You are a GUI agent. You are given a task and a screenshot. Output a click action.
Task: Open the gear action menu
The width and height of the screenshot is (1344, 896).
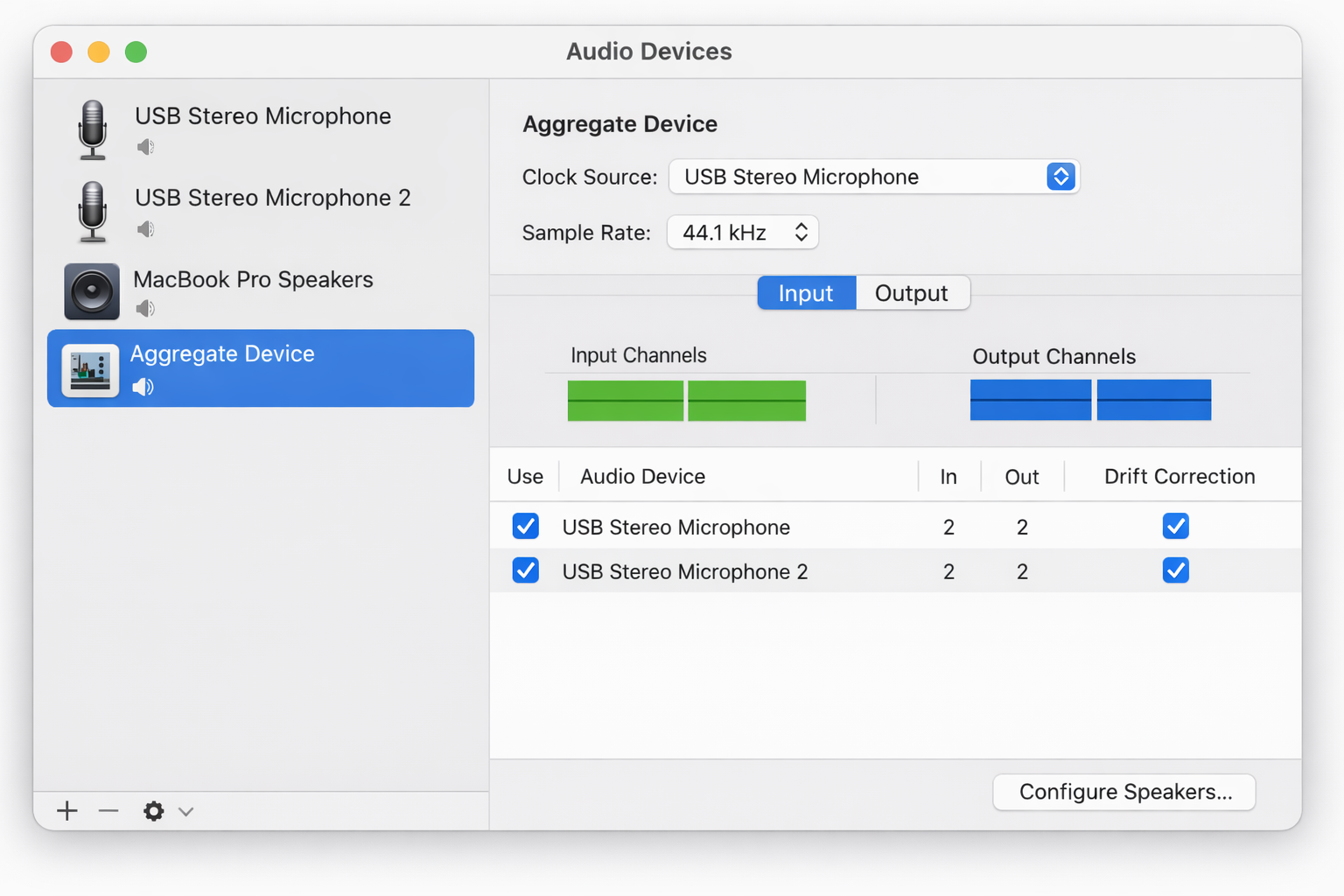[154, 811]
